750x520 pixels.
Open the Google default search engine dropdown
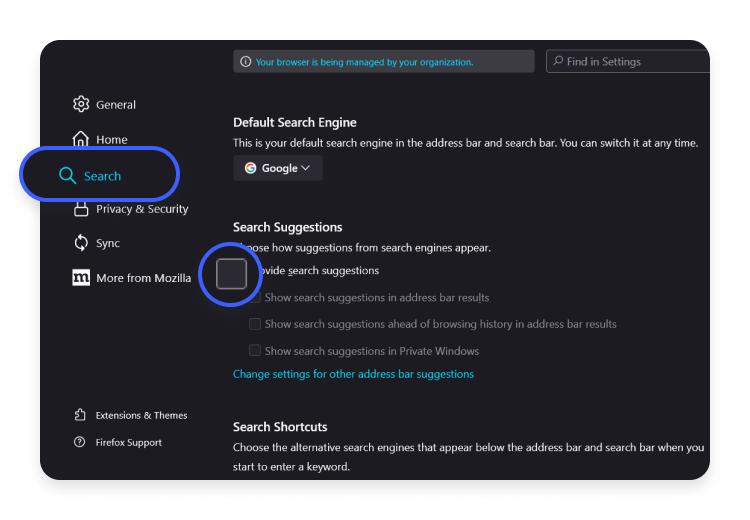click(x=278, y=168)
